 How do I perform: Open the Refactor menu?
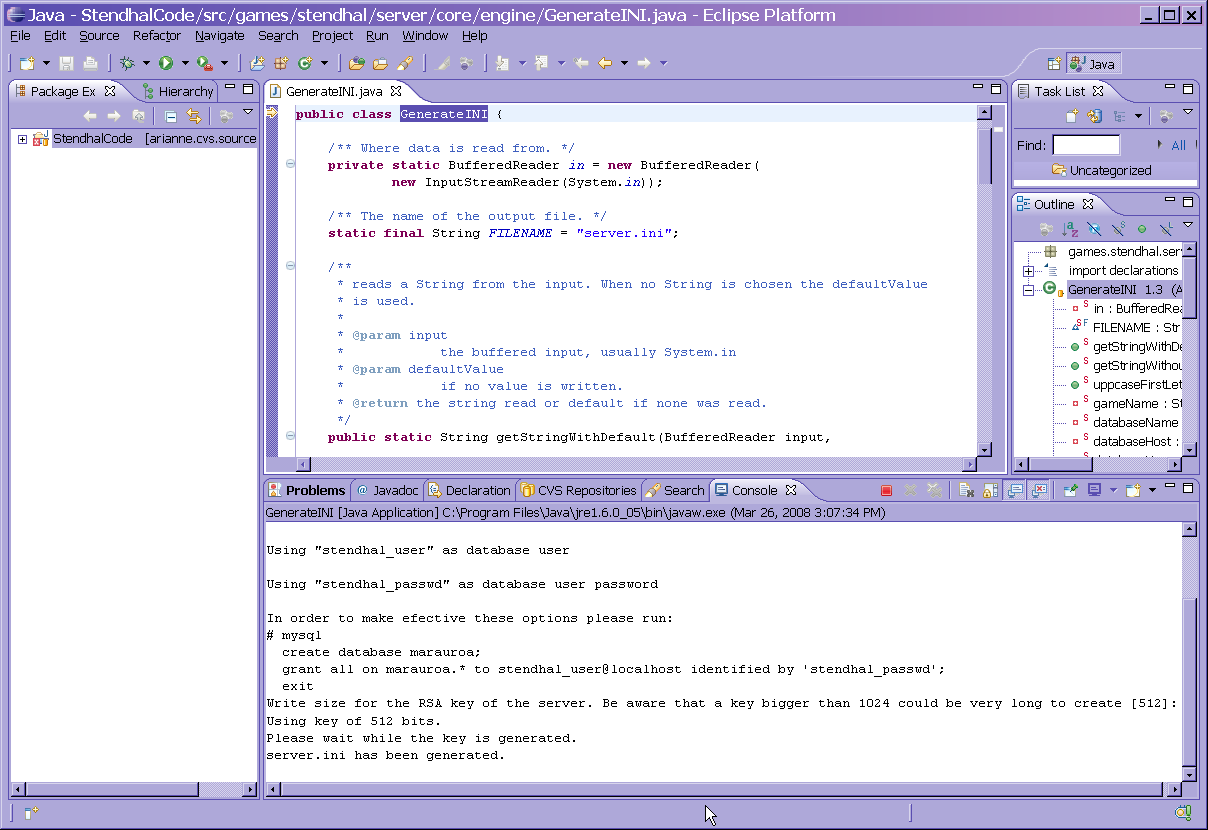click(157, 35)
